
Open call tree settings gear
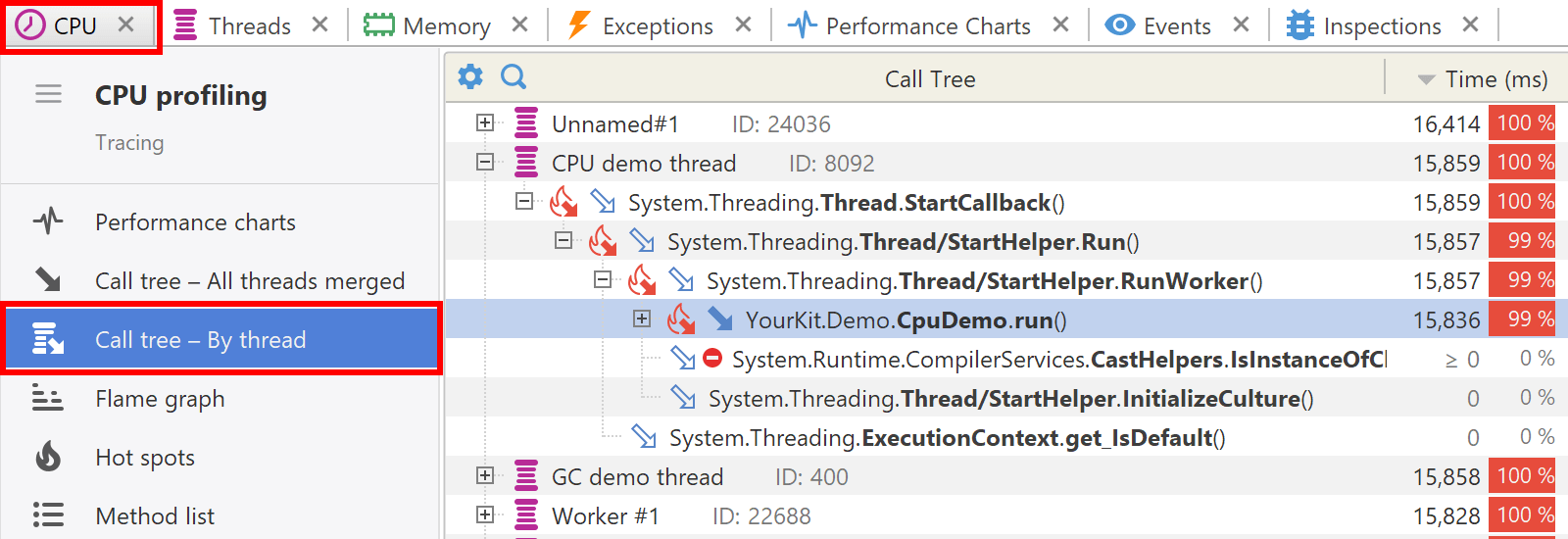tap(470, 76)
